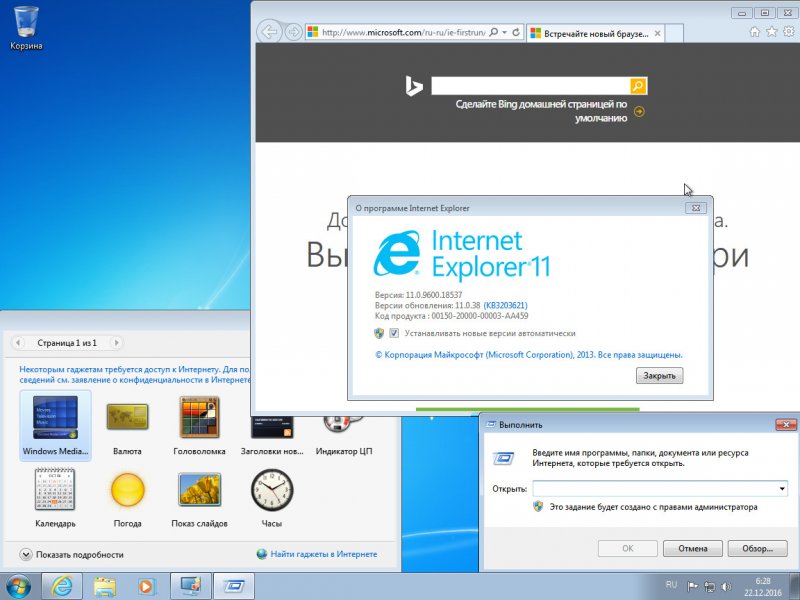
Task: Click the Run dialog taskbar button
Action: [233, 586]
